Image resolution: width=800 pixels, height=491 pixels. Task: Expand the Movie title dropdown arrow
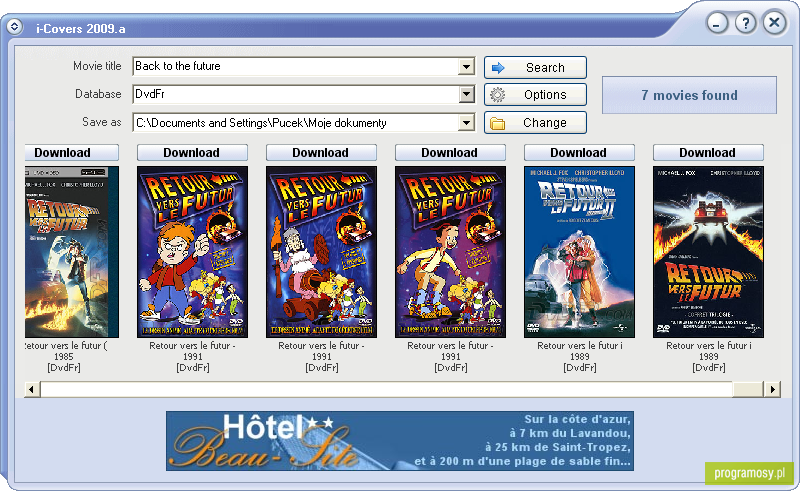[x=466, y=66]
